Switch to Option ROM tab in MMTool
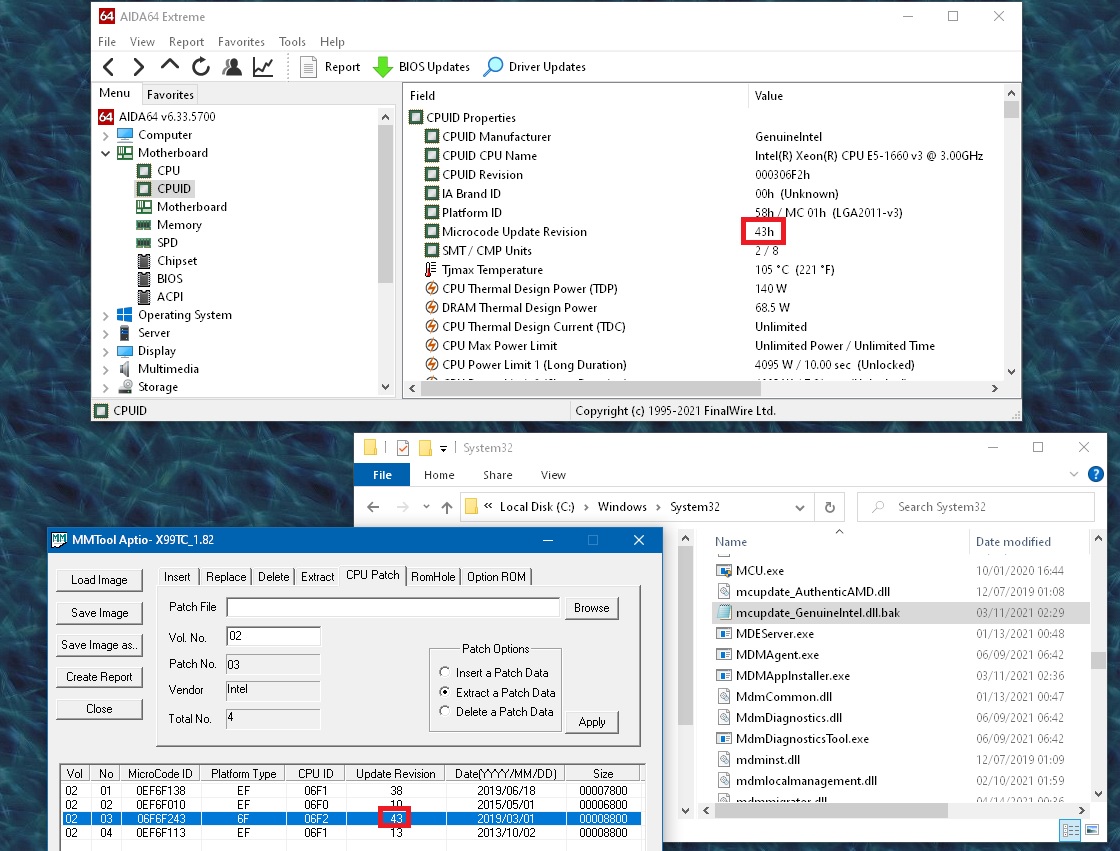This screenshot has width=1120, height=851. (496, 577)
